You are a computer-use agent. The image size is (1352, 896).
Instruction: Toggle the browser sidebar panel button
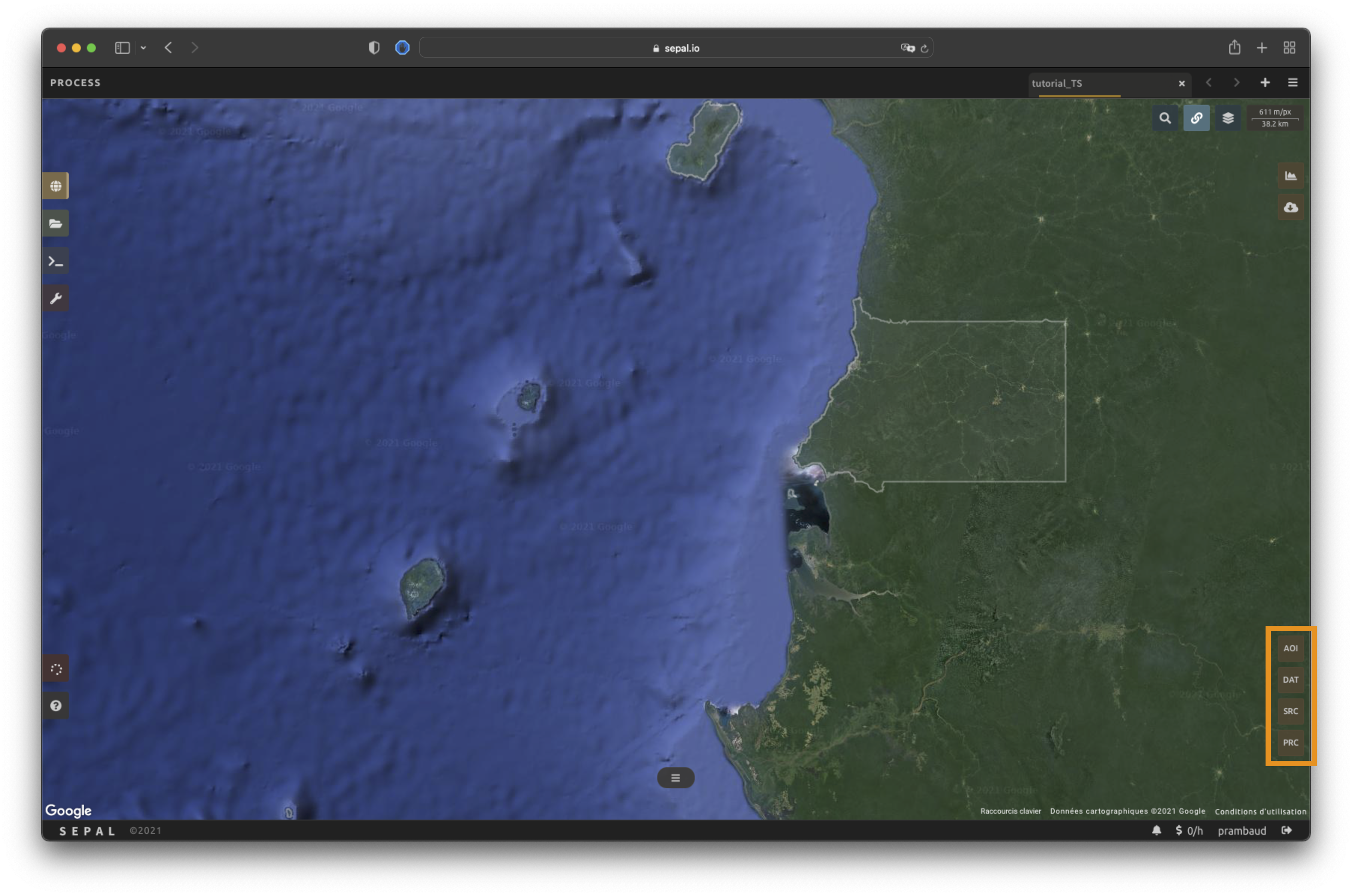coord(122,48)
